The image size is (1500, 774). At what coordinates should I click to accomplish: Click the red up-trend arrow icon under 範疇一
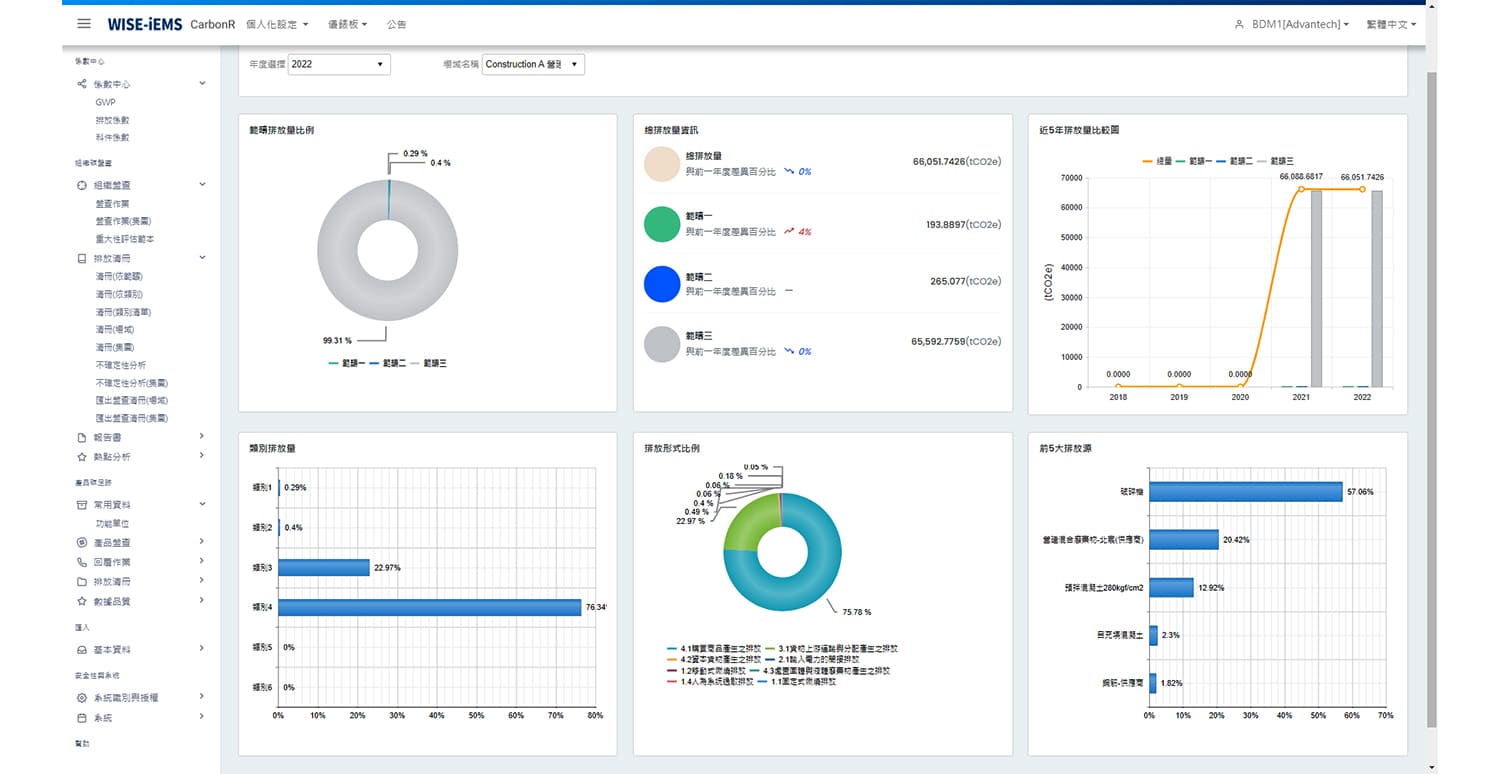[789, 232]
